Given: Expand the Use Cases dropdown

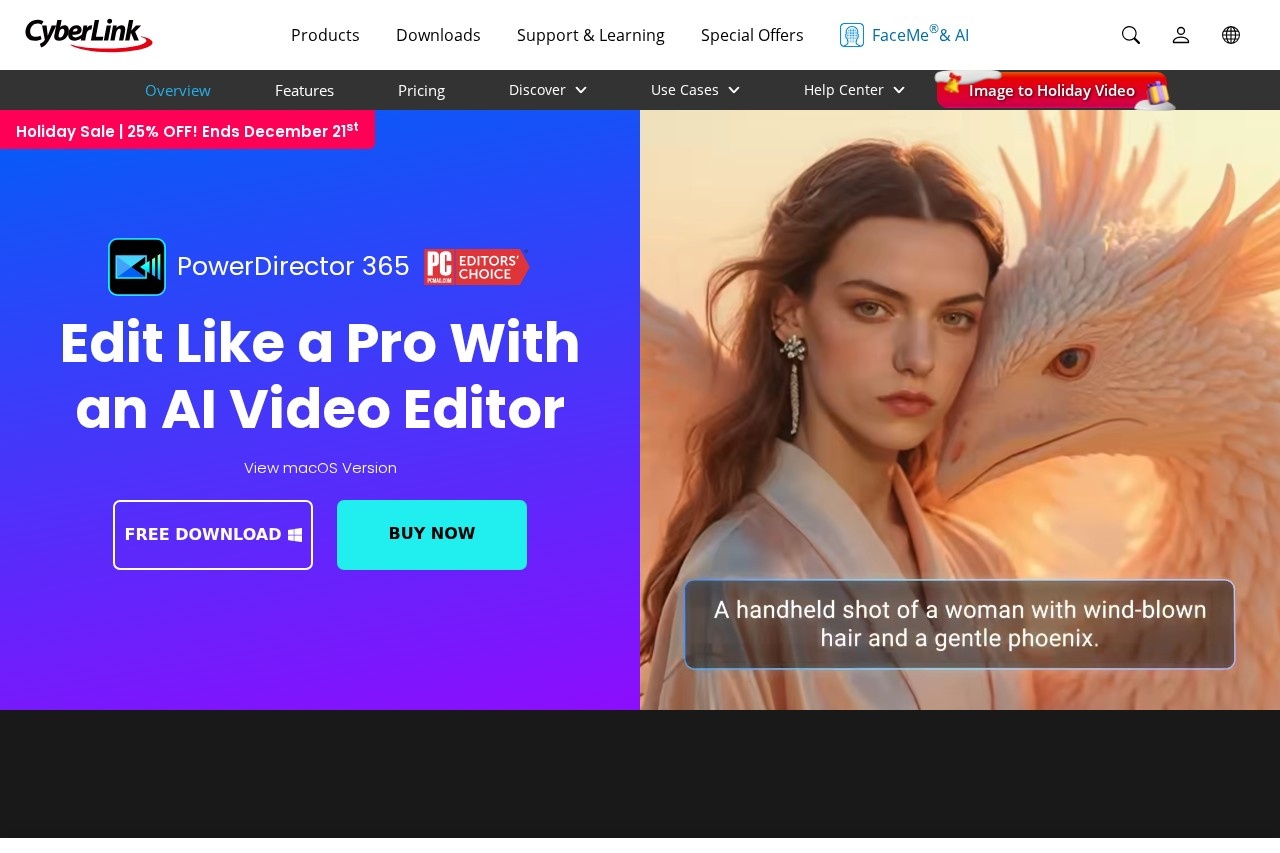Looking at the screenshot, I should coord(696,90).
